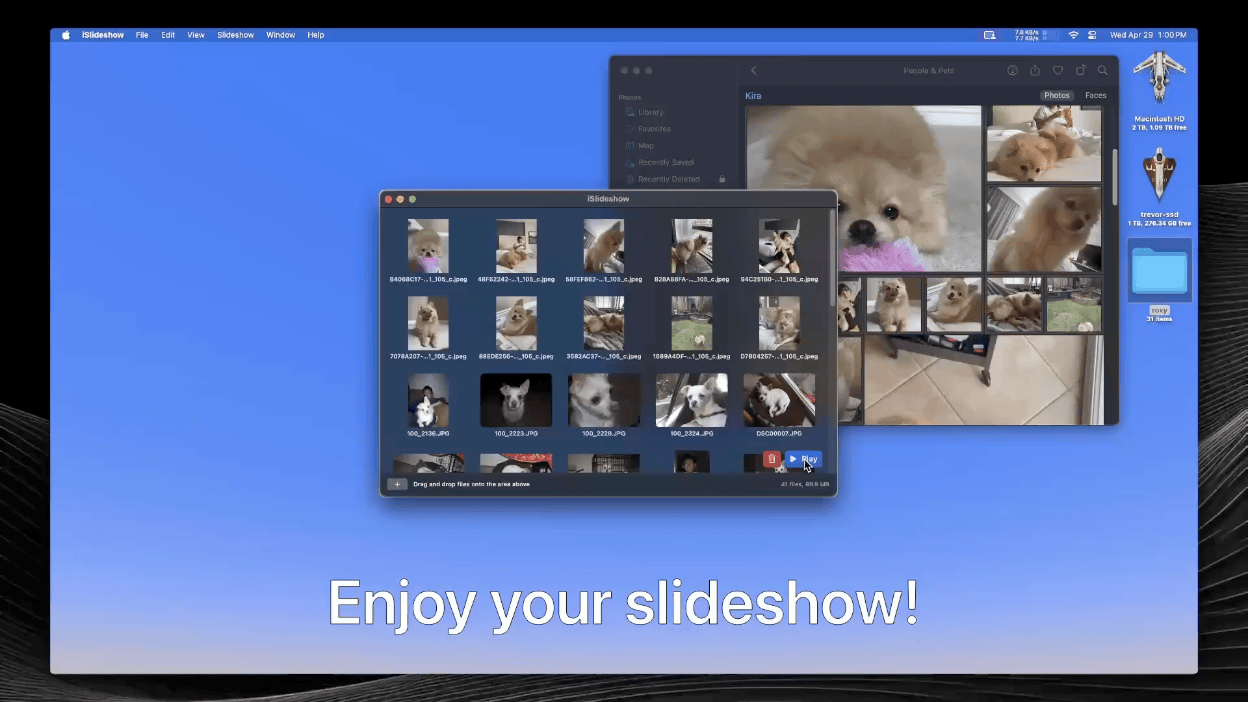1248x702 pixels.
Task: Click the lock icon beside Recently Deleted
Action: click(x=722, y=179)
